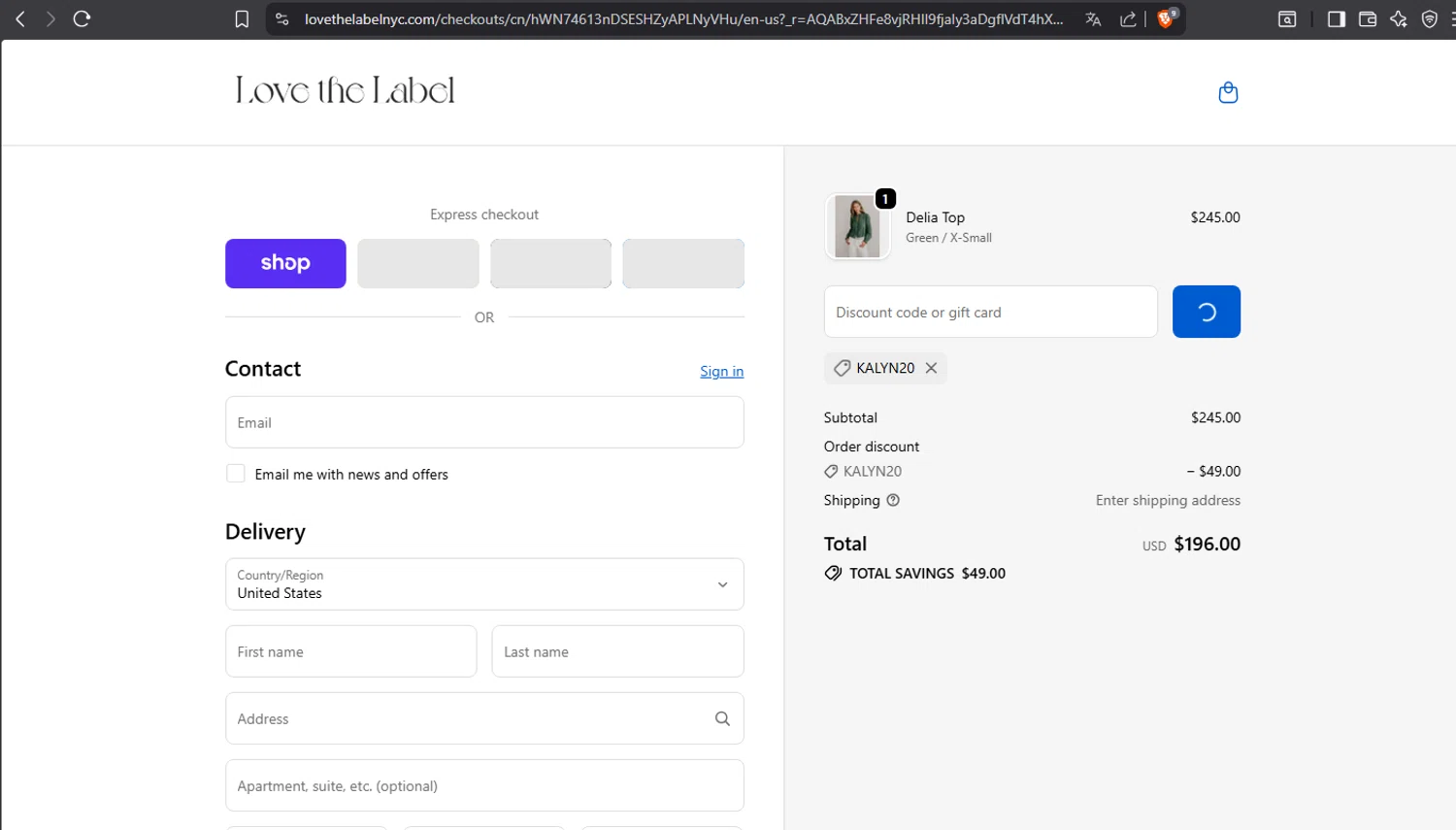Click the browser address bar URL
This screenshot has width=1456, height=830.
coord(683,18)
